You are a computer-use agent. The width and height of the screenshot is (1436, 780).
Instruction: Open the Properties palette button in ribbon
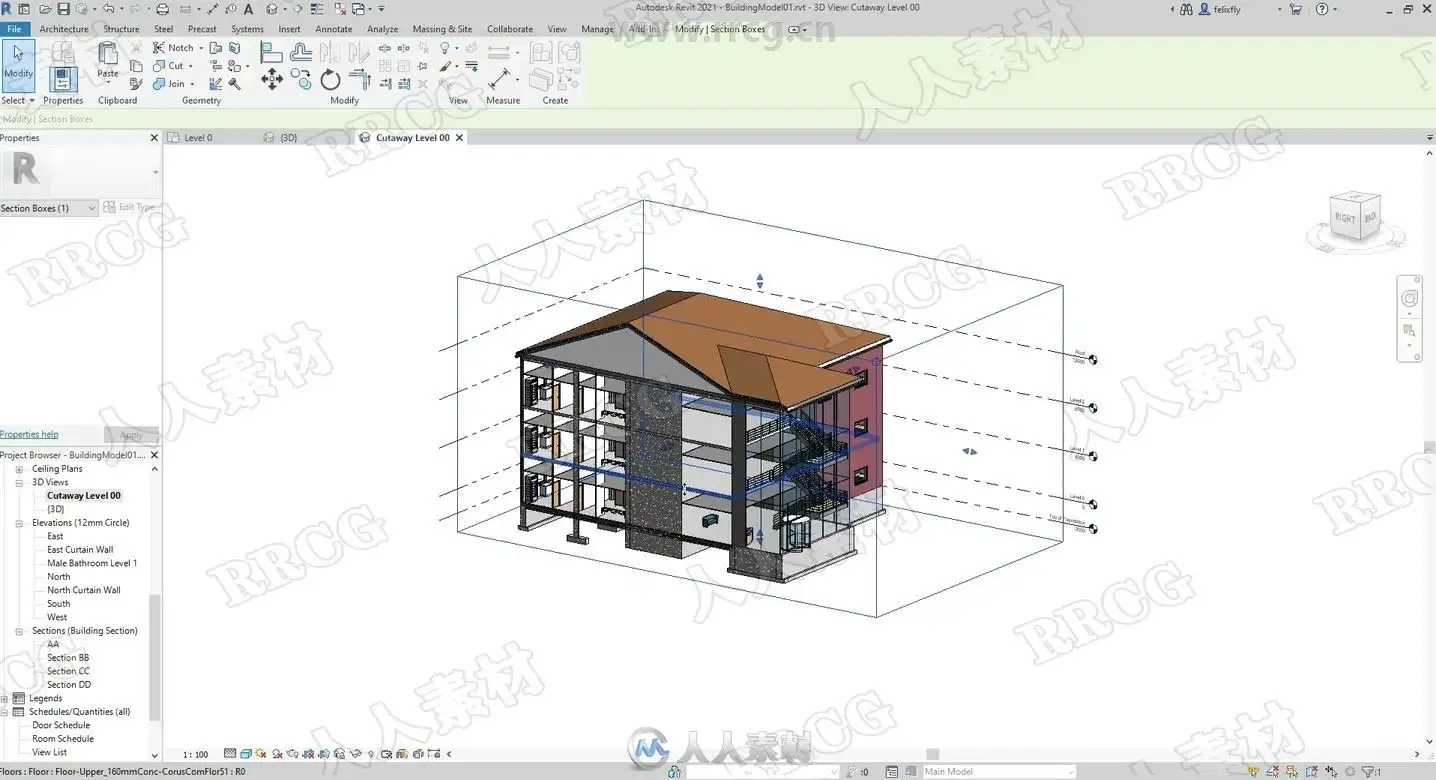(63, 79)
